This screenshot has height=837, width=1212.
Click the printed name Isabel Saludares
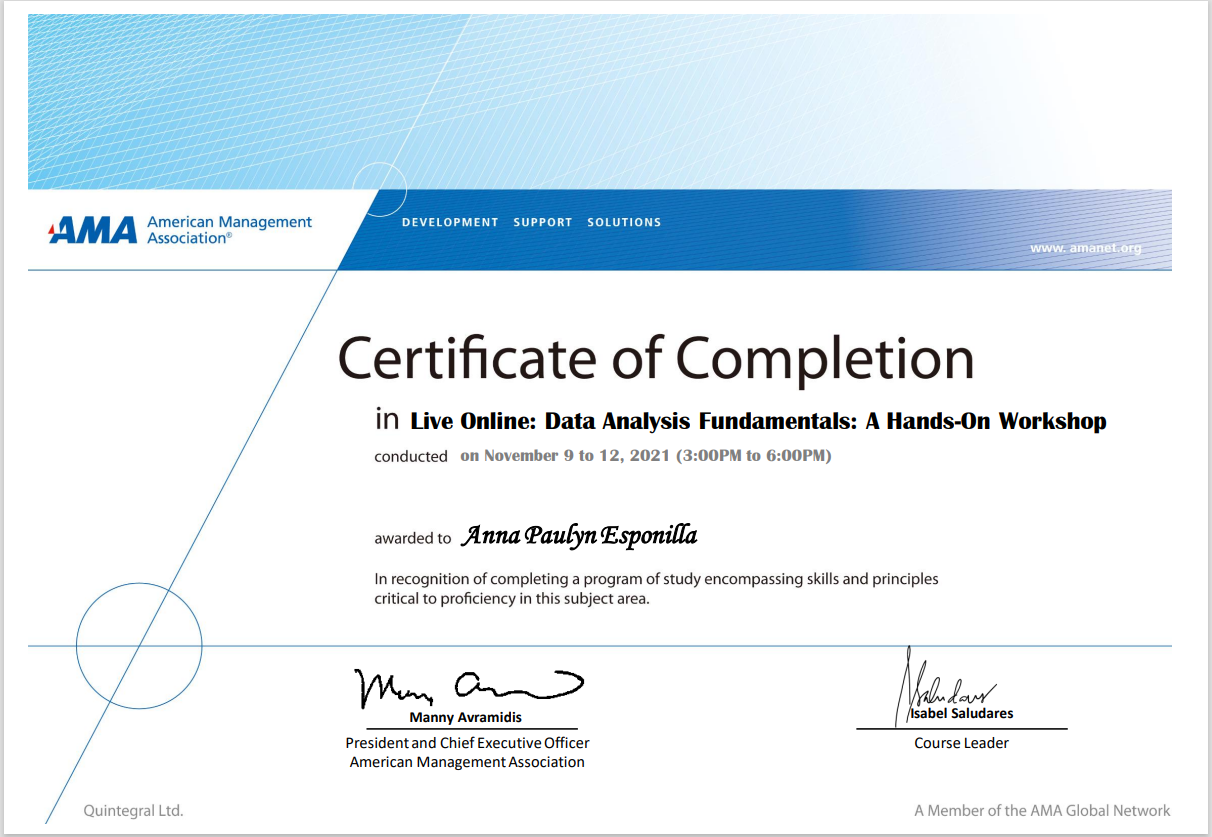pos(962,714)
